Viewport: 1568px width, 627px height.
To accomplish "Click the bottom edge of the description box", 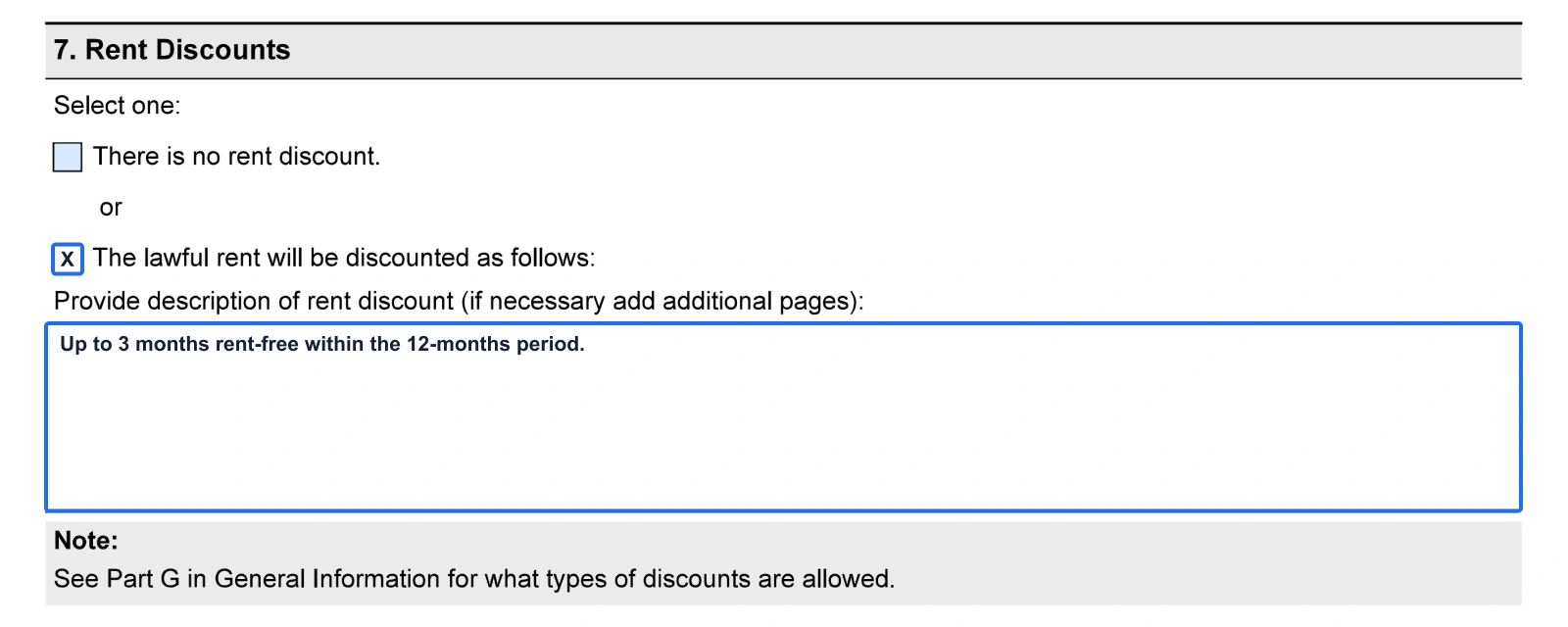I will [784, 506].
